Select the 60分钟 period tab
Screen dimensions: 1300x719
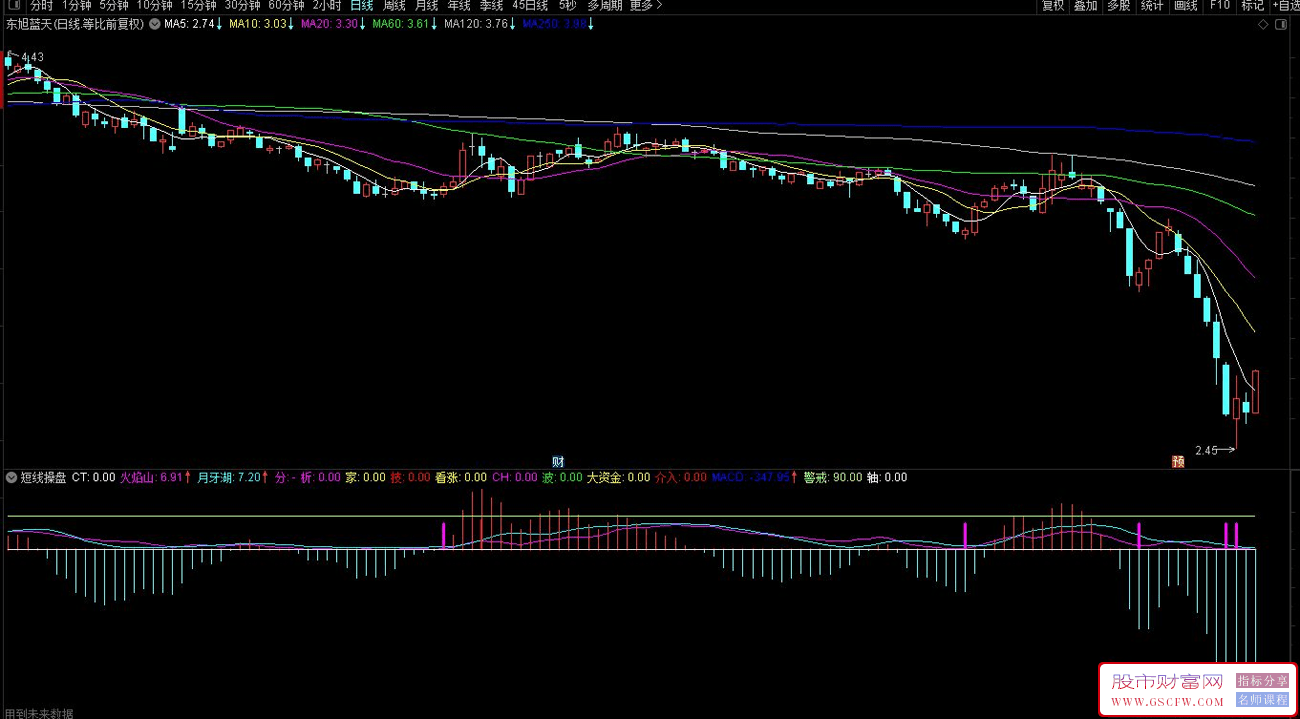(x=286, y=5)
